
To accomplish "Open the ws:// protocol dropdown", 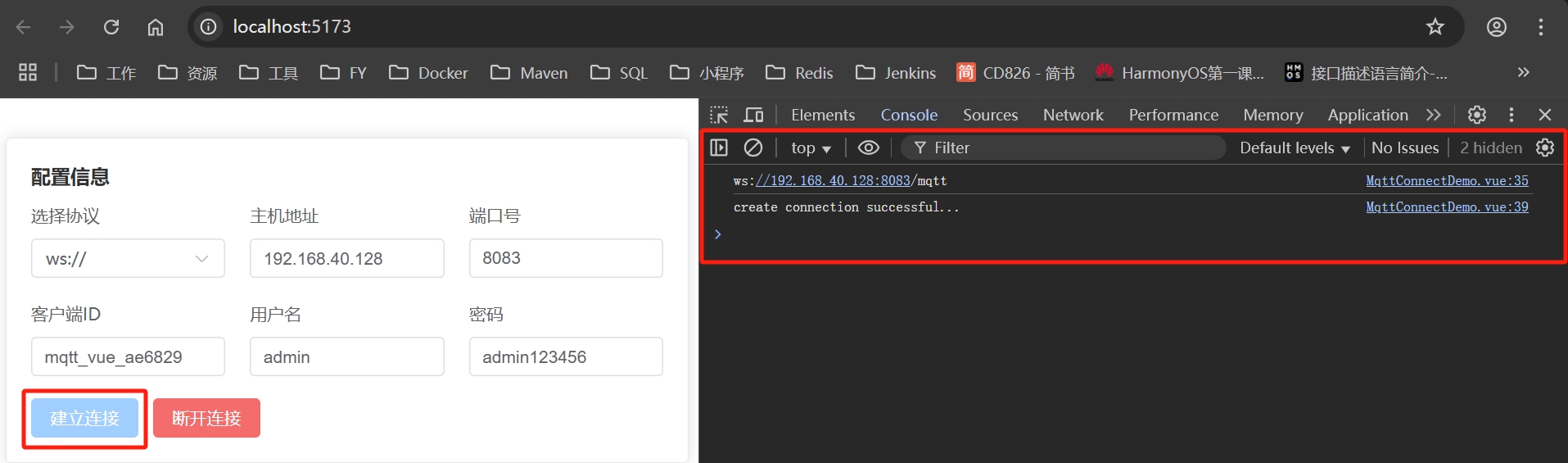I will tap(128, 259).
